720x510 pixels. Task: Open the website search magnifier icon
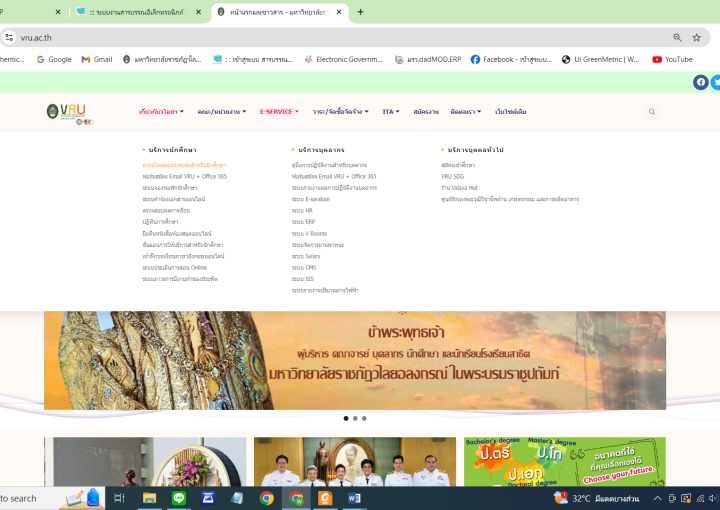(652, 112)
